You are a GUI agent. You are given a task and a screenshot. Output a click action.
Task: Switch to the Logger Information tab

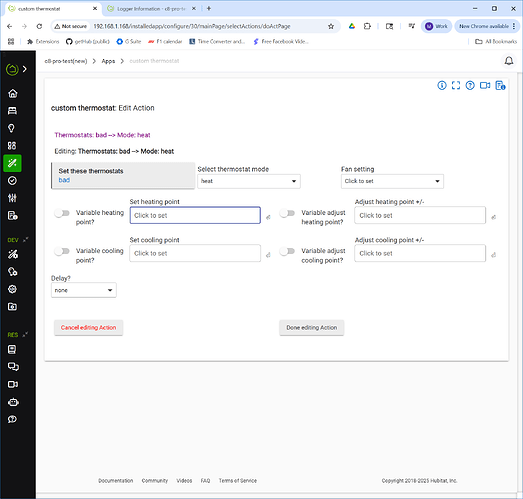pyautogui.click(x=151, y=9)
